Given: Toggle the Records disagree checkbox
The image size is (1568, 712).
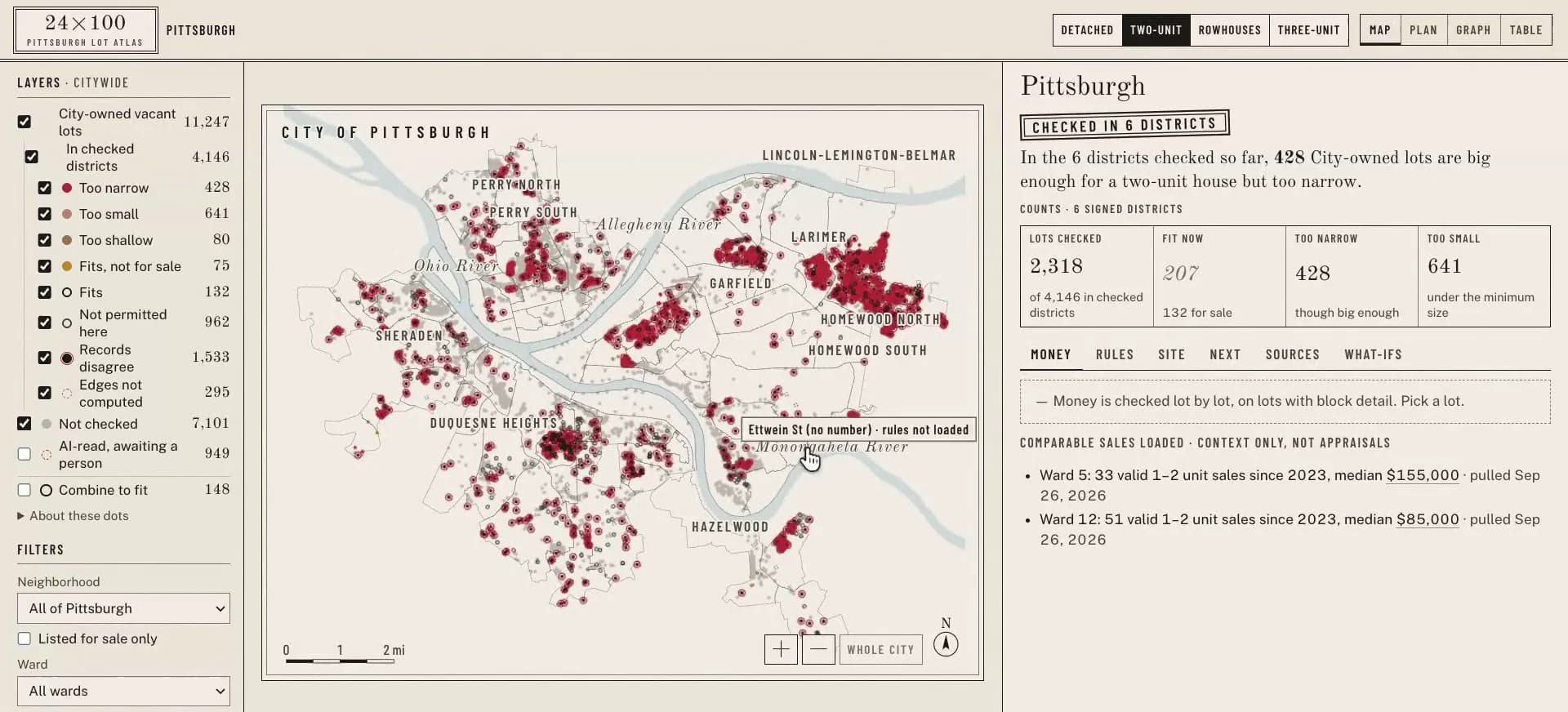Looking at the screenshot, I should tap(45, 358).
